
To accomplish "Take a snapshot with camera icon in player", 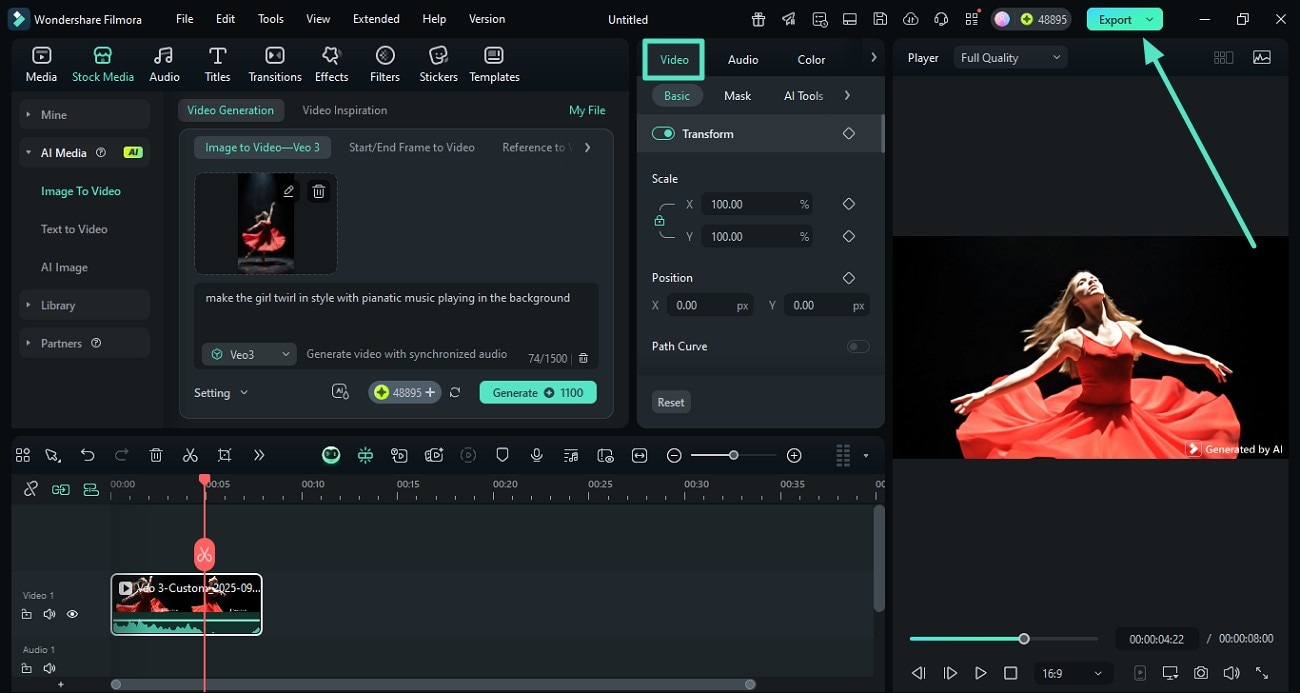I will [x=1201, y=673].
